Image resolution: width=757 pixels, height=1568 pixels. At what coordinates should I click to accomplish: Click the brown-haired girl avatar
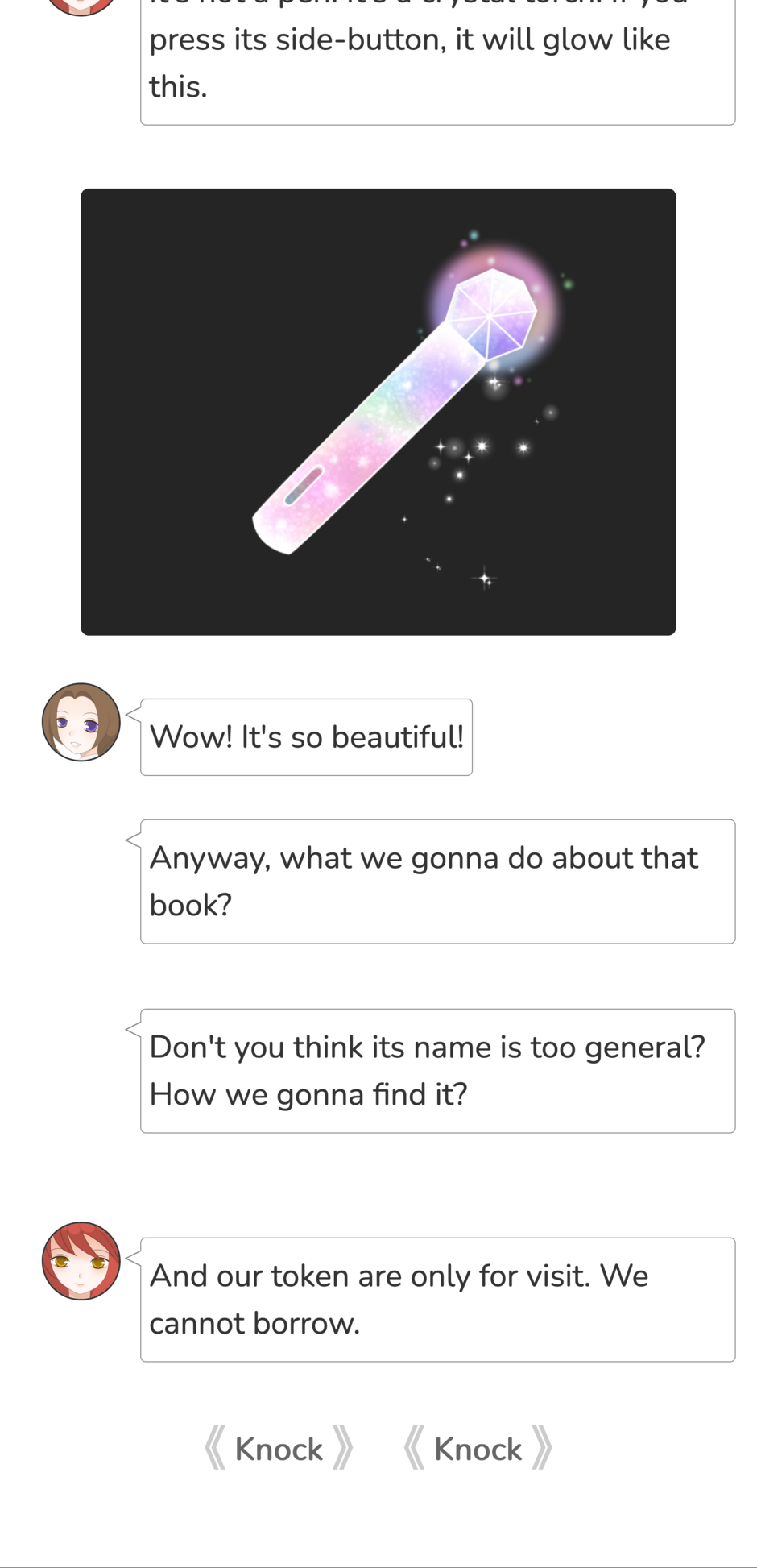click(x=81, y=722)
